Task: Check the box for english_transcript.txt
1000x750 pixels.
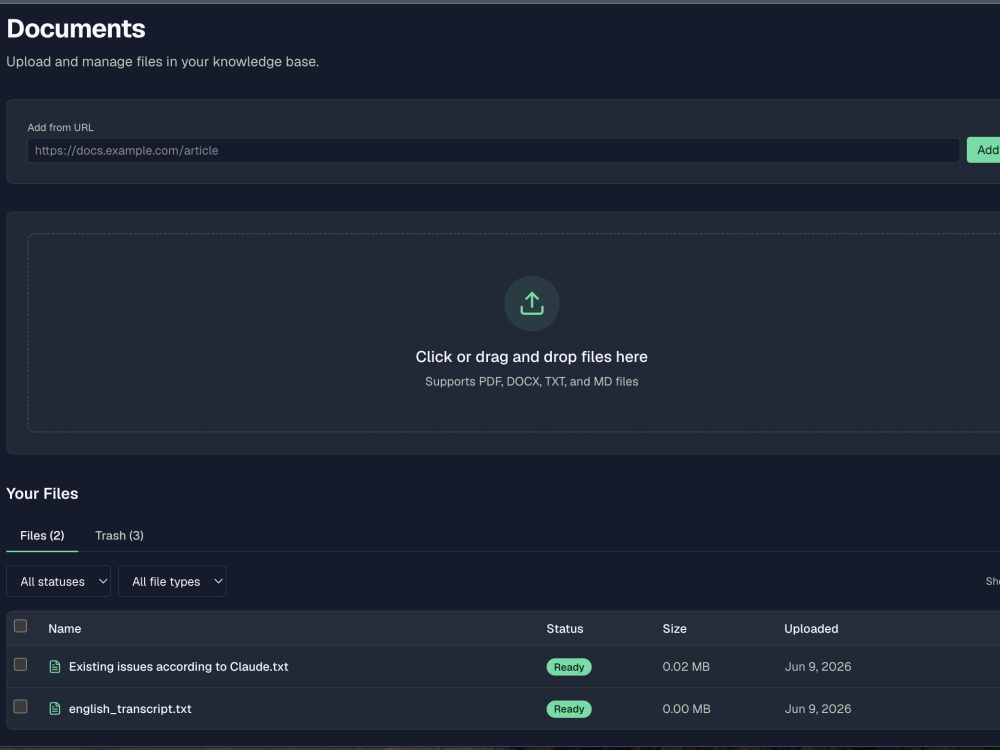Action: (20, 707)
